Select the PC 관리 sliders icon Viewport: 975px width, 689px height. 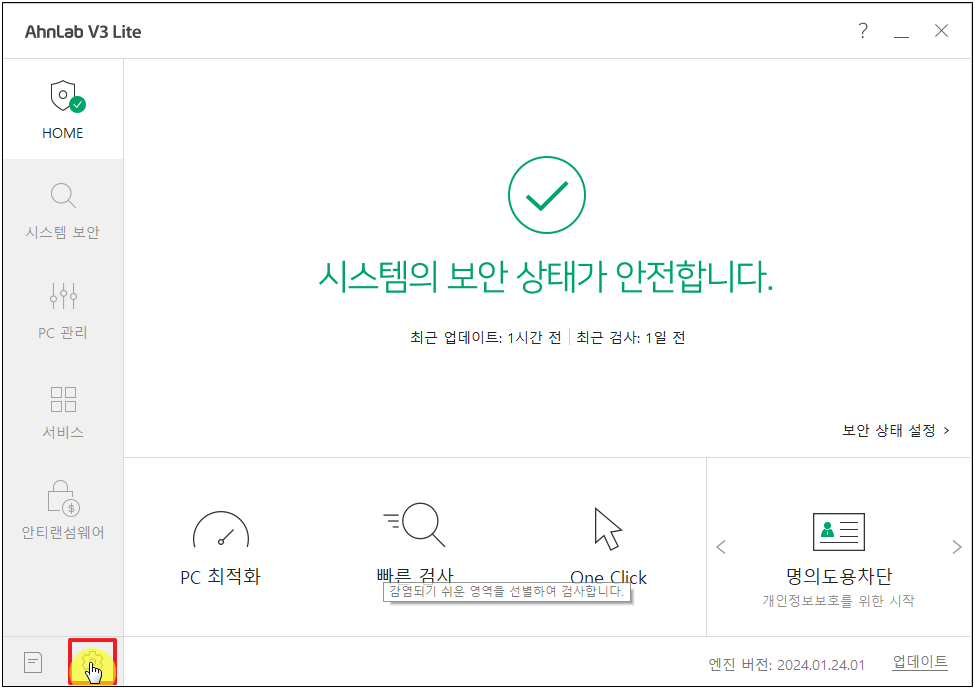63,295
